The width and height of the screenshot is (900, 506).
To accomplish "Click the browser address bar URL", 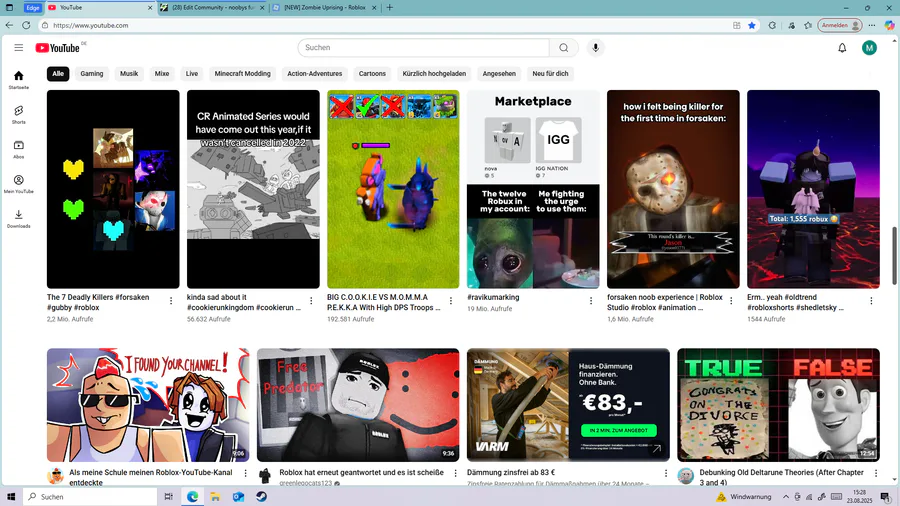I will (91, 25).
